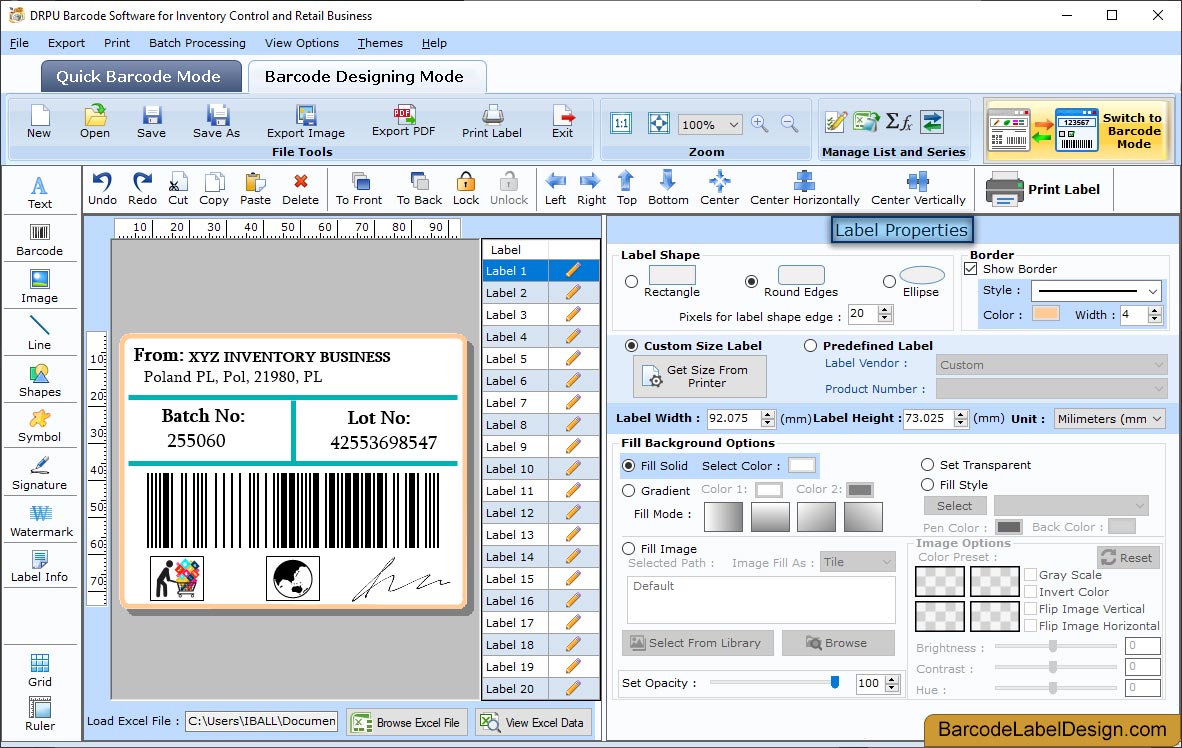The image size is (1182, 748).
Task: Open the Label Vendor Custom dropdown
Action: (1052, 365)
